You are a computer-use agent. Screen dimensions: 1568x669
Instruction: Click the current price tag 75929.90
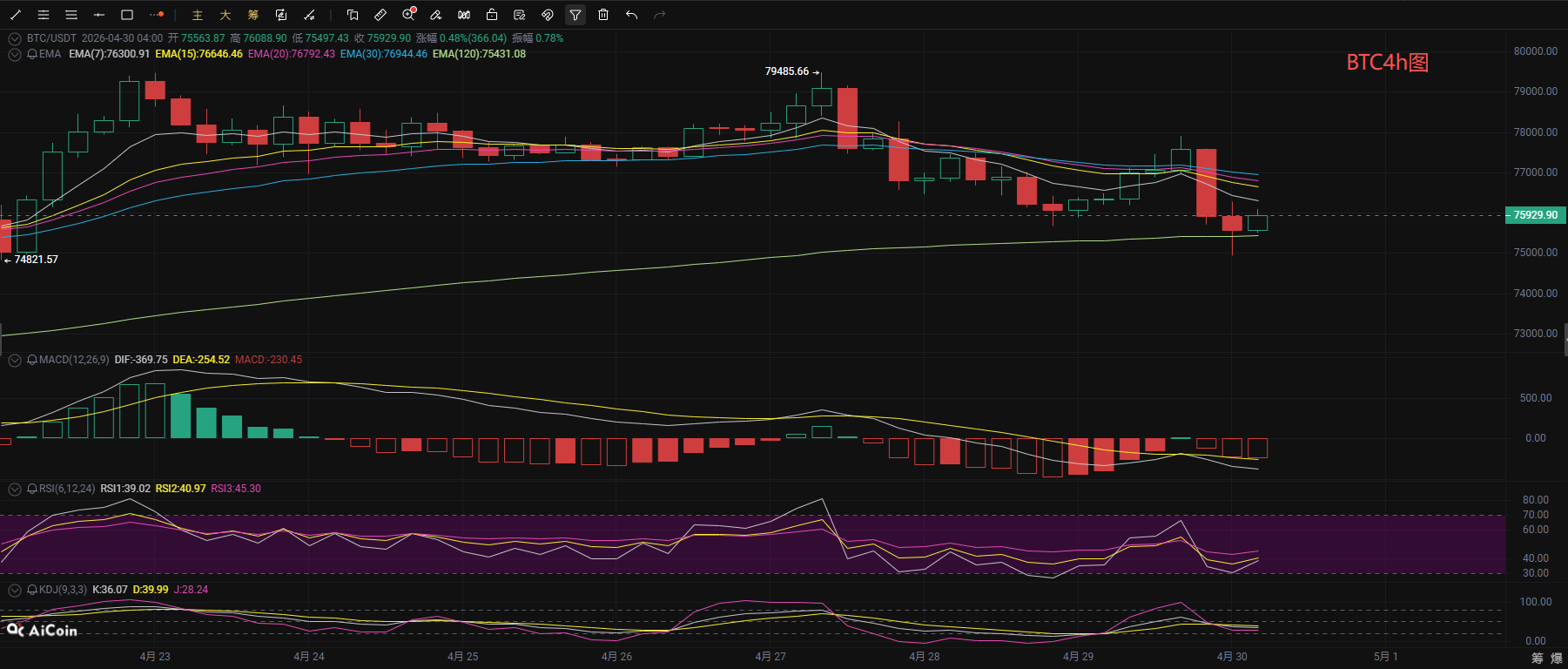pos(1535,215)
